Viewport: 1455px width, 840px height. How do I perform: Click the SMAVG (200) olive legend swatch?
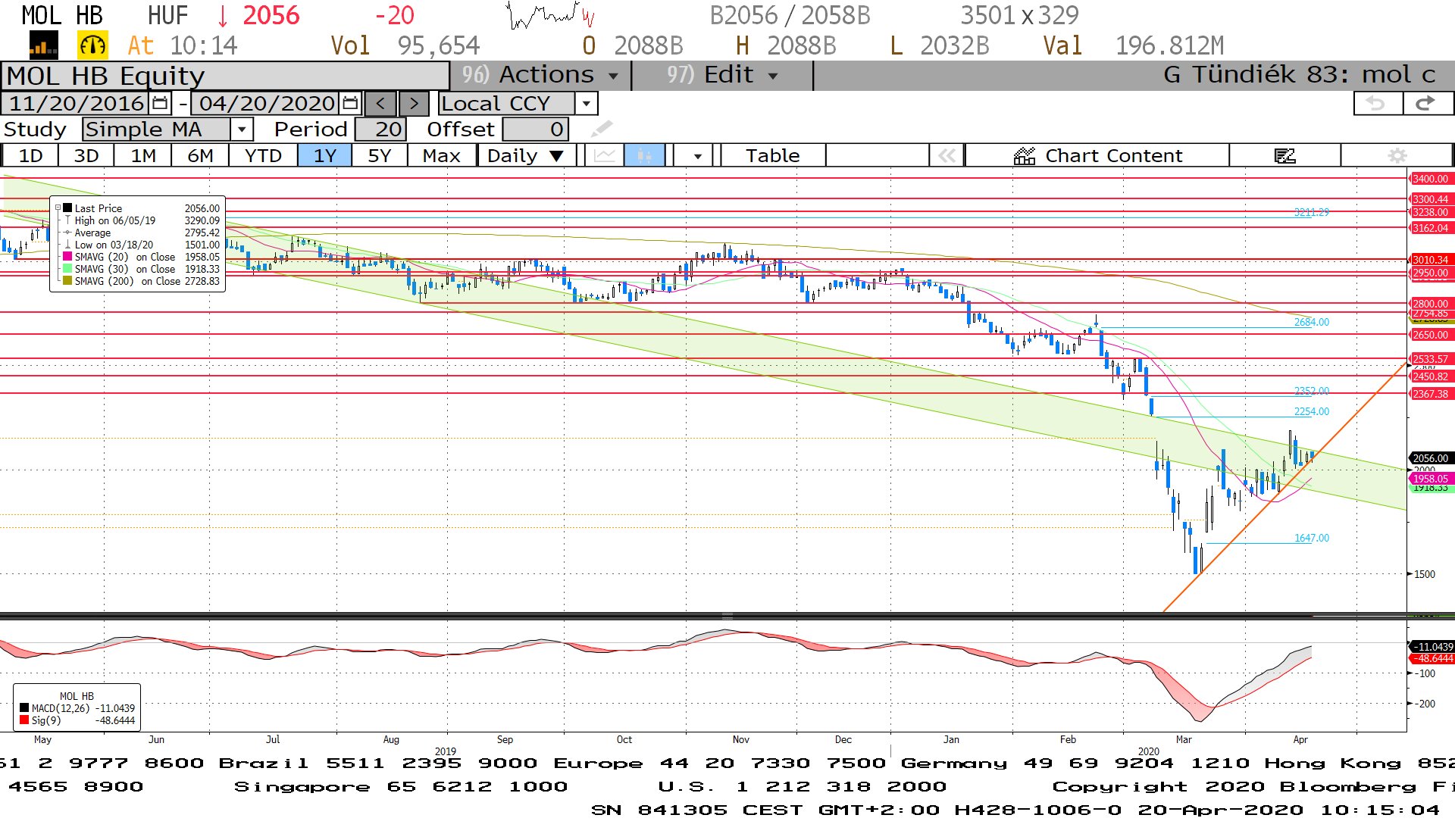coord(67,281)
